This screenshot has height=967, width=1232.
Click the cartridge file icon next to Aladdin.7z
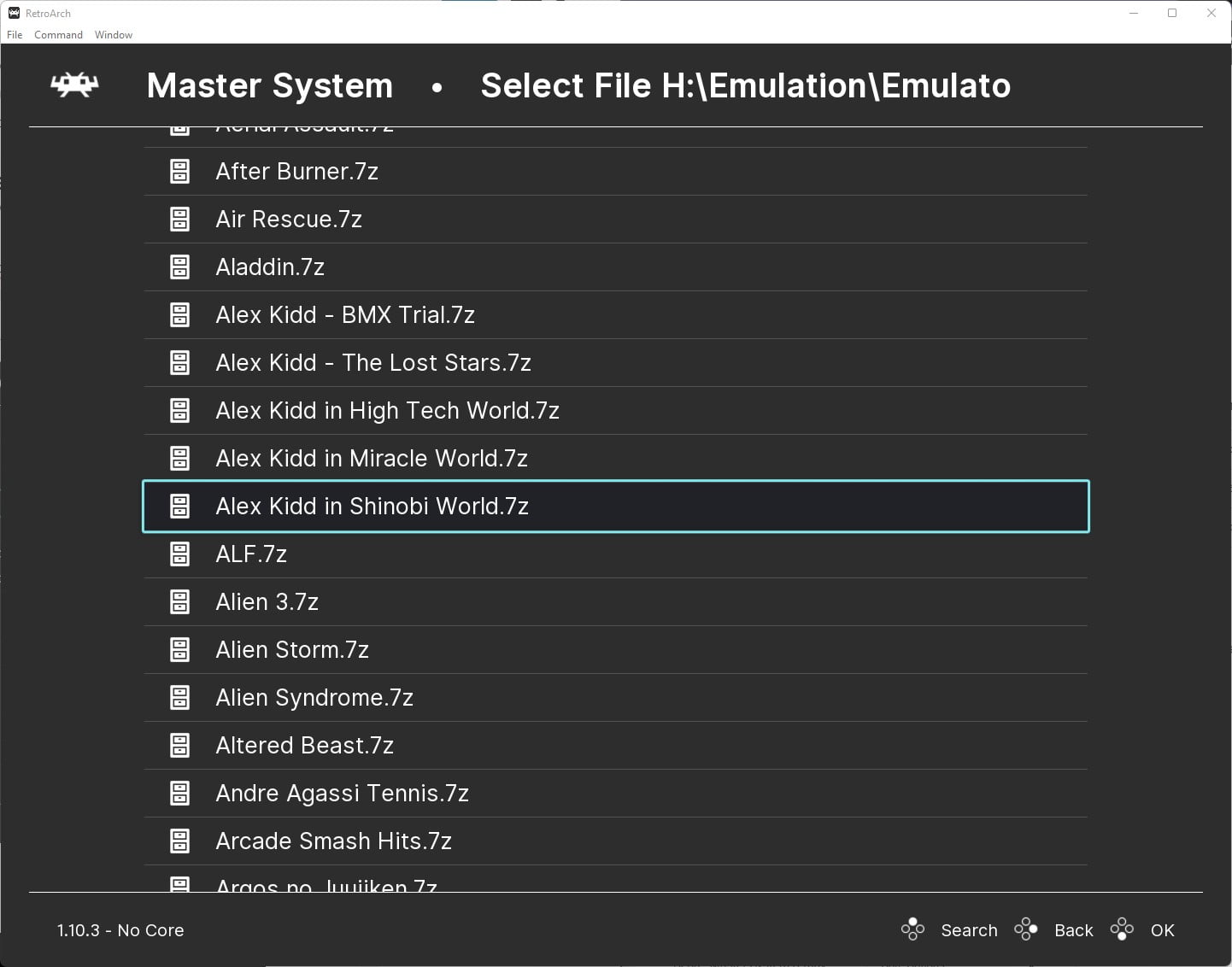coord(179,267)
